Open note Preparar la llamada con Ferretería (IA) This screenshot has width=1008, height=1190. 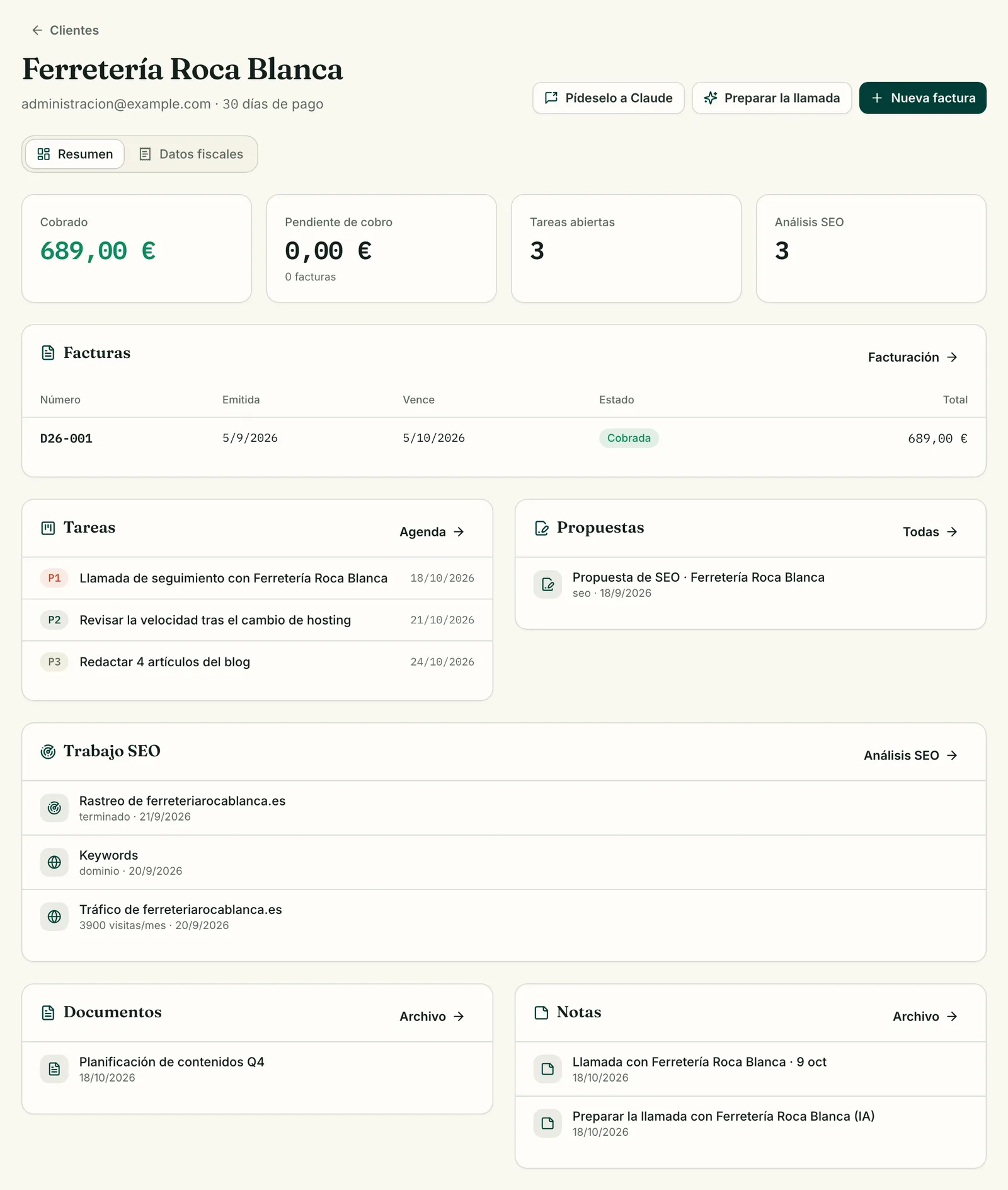tap(750, 1123)
